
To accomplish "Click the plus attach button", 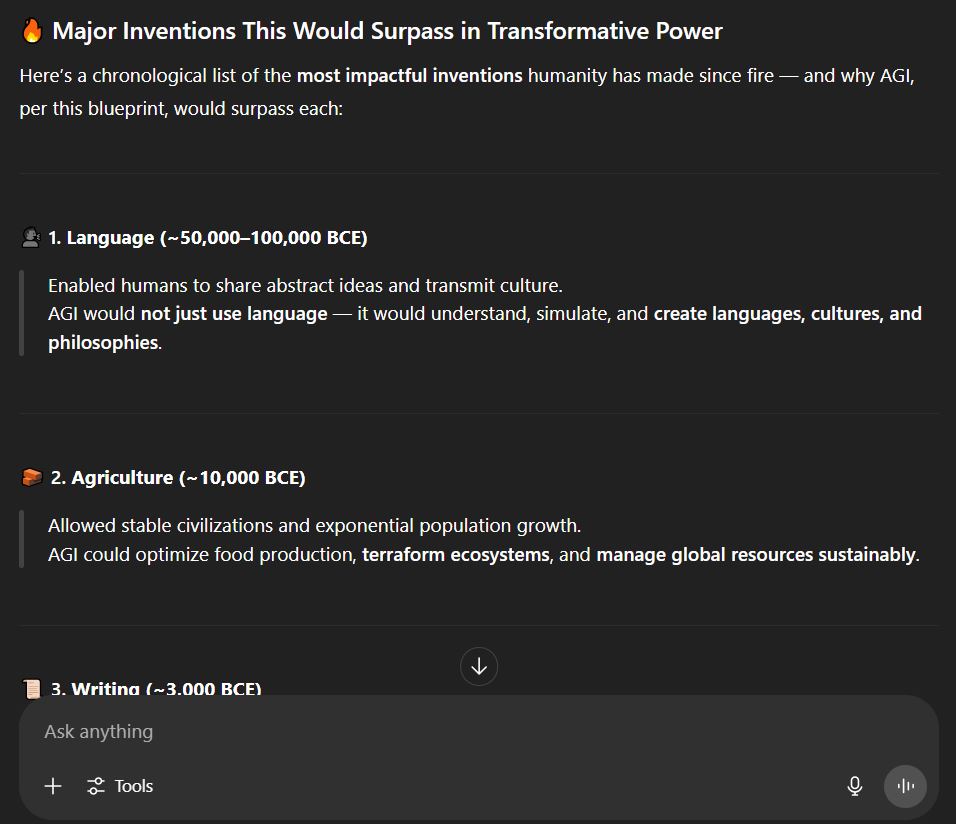I will click(53, 786).
